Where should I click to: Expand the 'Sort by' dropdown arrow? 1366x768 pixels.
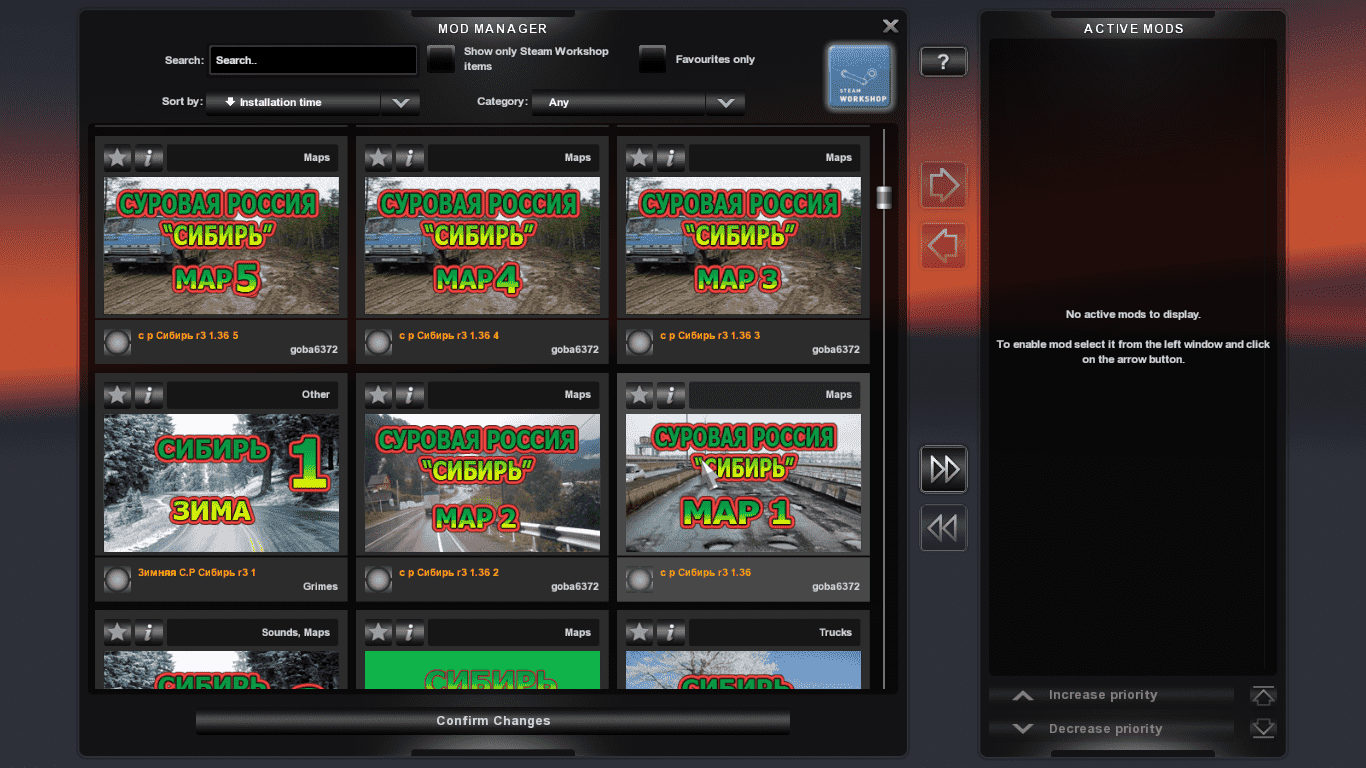coord(400,102)
